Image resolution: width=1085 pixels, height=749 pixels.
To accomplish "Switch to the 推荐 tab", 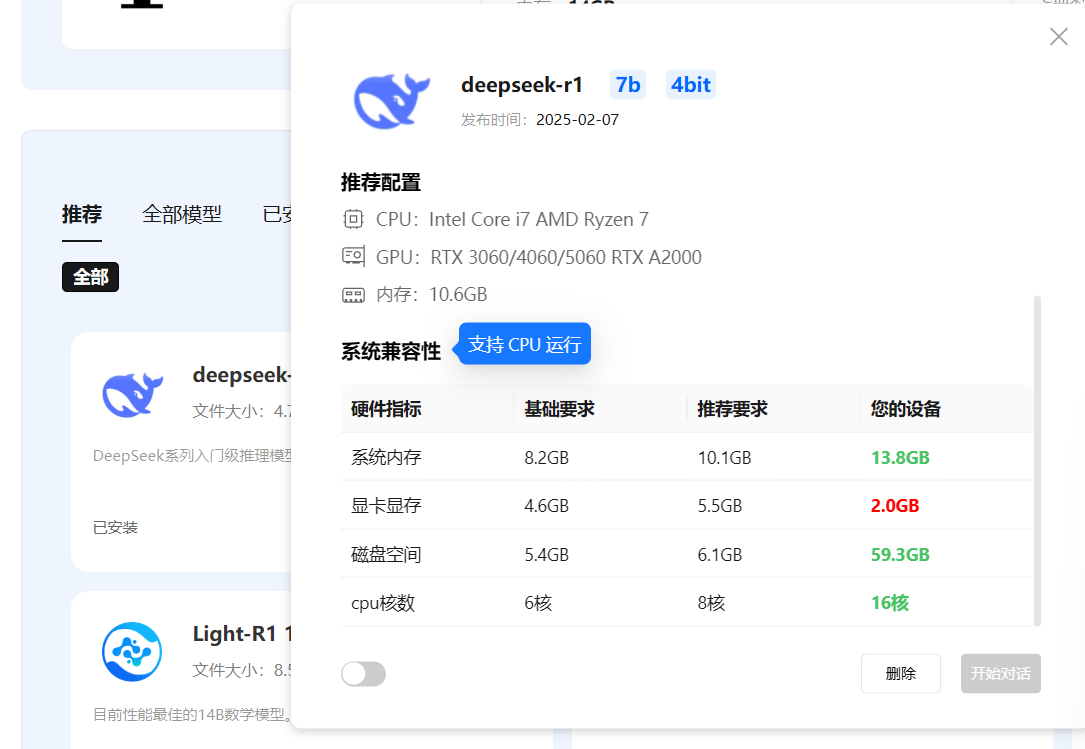I will (x=82, y=215).
